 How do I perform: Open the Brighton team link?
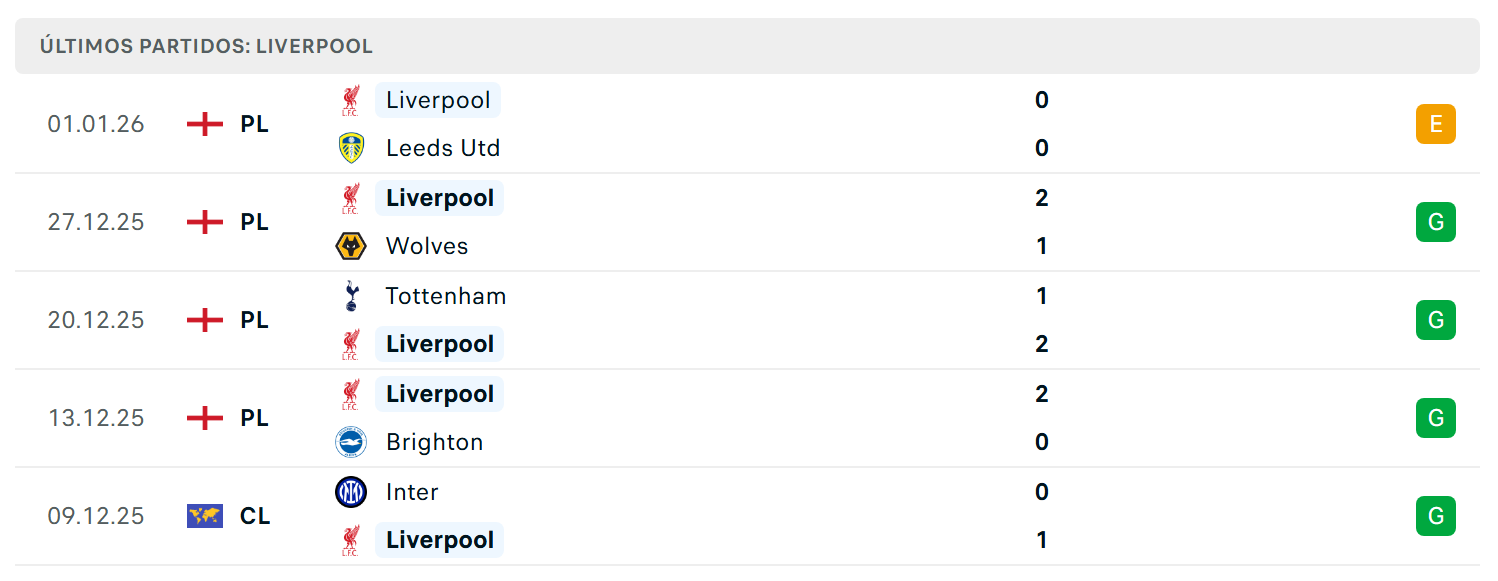[x=434, y=442]
